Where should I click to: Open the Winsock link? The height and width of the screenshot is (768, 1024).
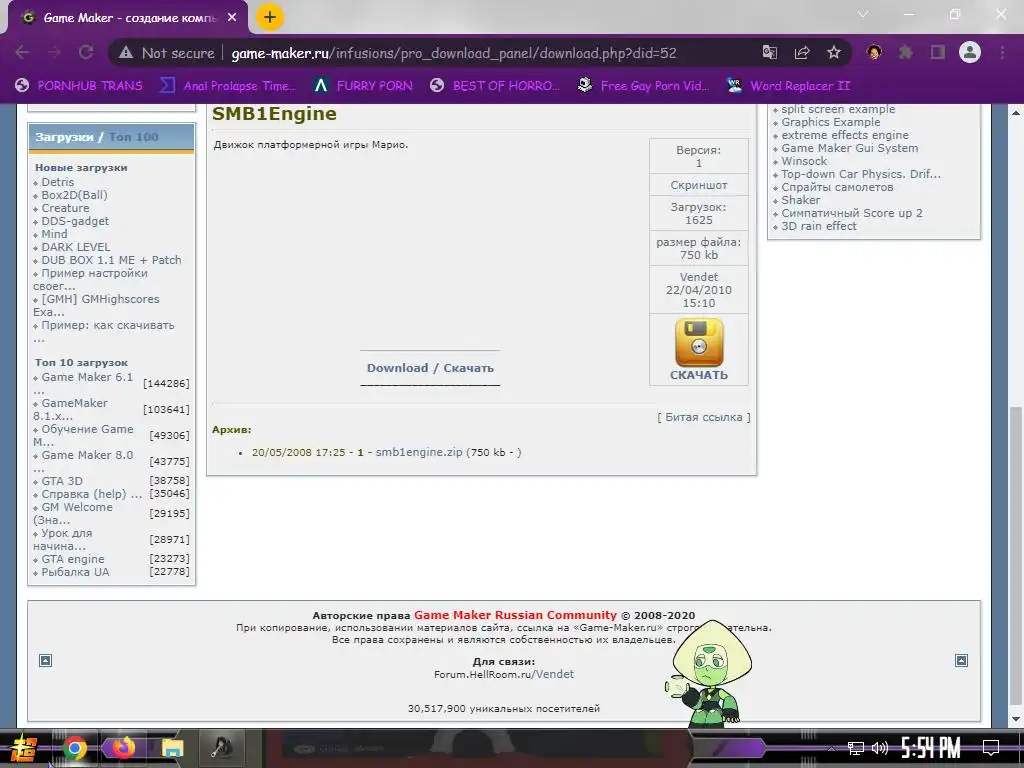tap(805, 161)
